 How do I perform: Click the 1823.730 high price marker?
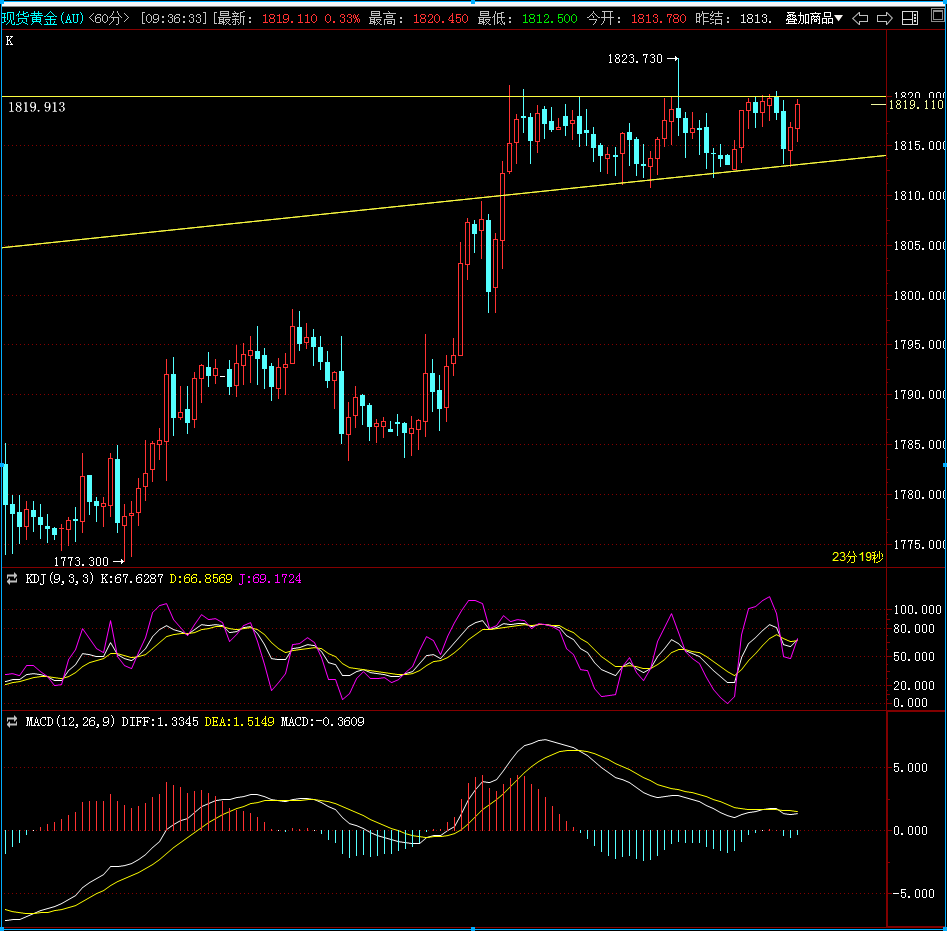(635, 59)
